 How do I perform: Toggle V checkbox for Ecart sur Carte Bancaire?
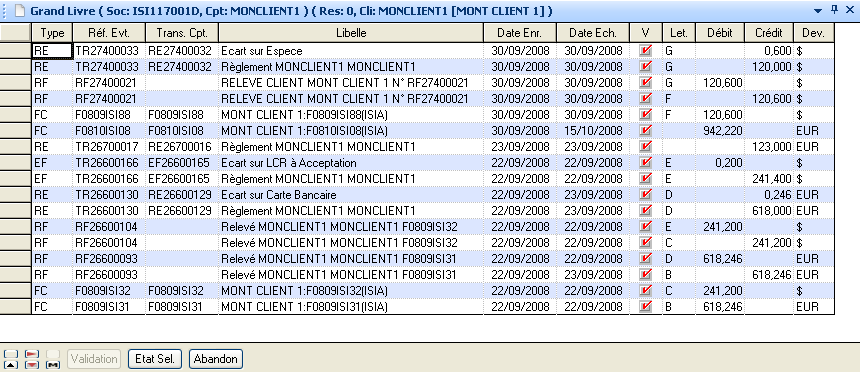646,195
